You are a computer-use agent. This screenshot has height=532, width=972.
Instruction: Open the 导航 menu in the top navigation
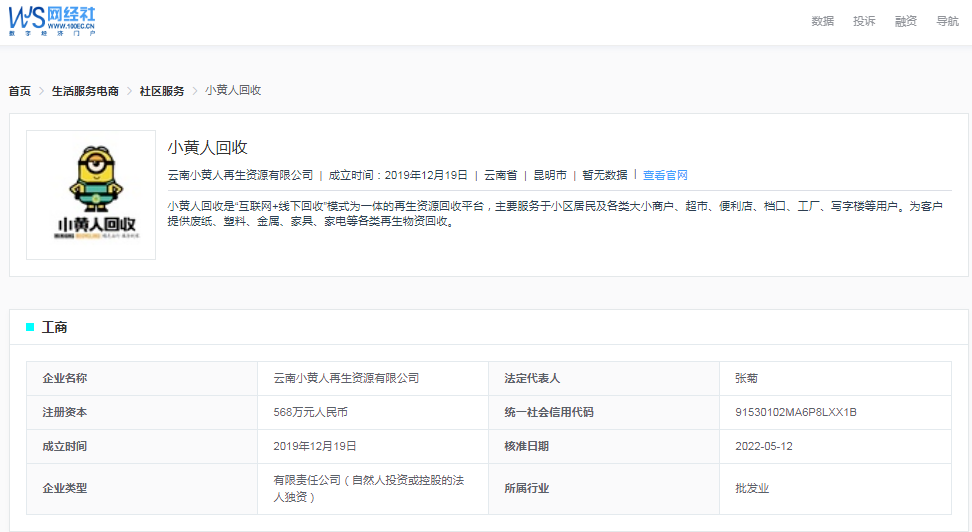tap(947, 21)
